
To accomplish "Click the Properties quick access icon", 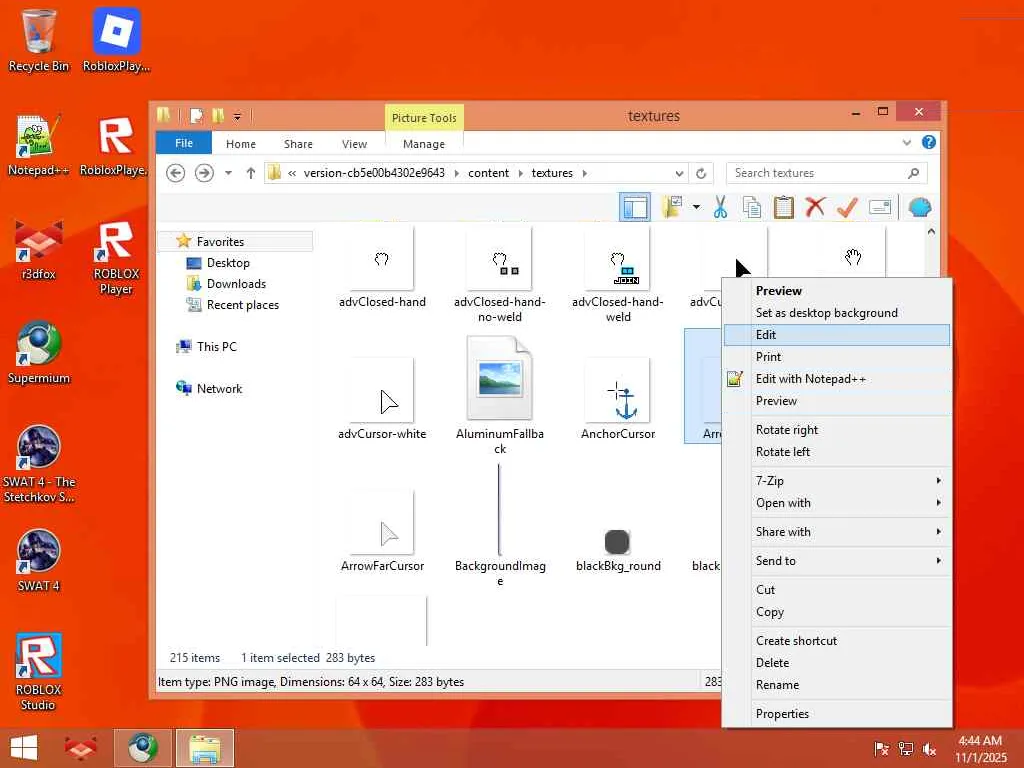I will [x=196, y=116].
